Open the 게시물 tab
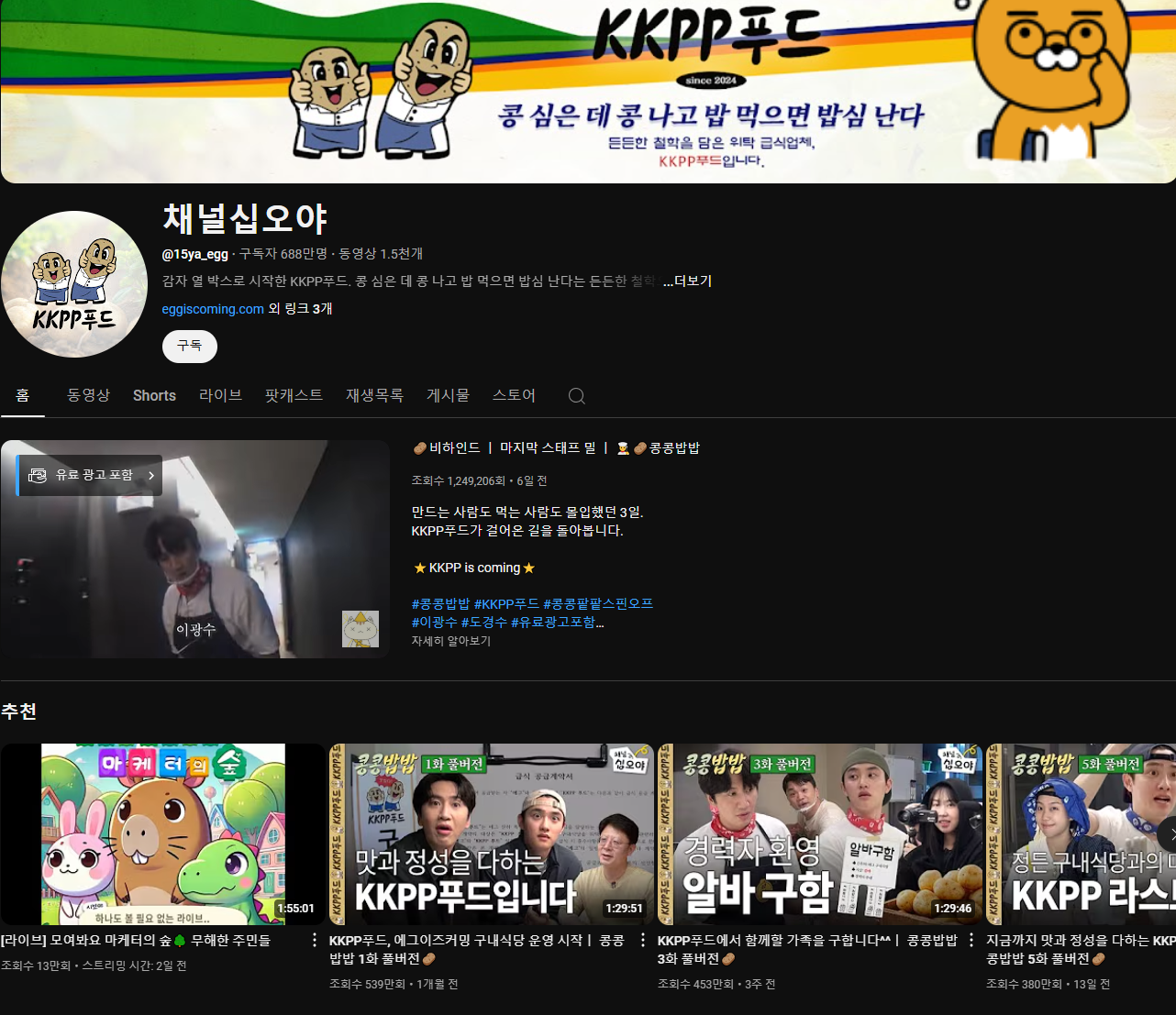The width and height of the screenshot is (1176, 1015). click(448, 395)
